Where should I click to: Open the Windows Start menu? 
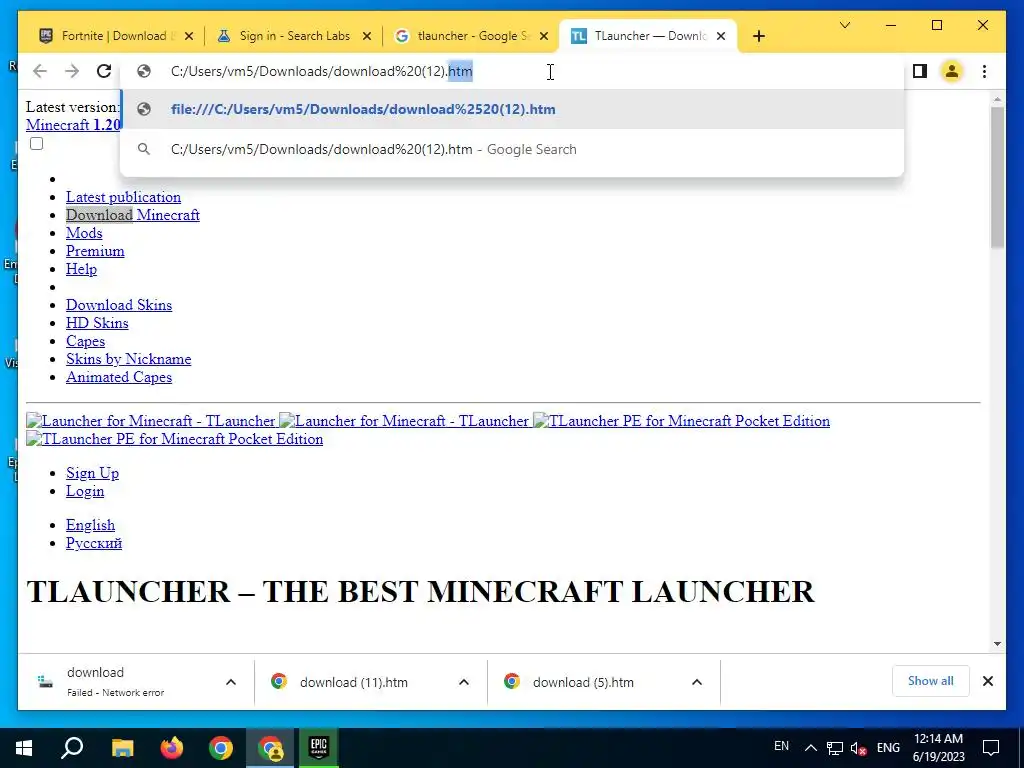click(x=24, y=748)
